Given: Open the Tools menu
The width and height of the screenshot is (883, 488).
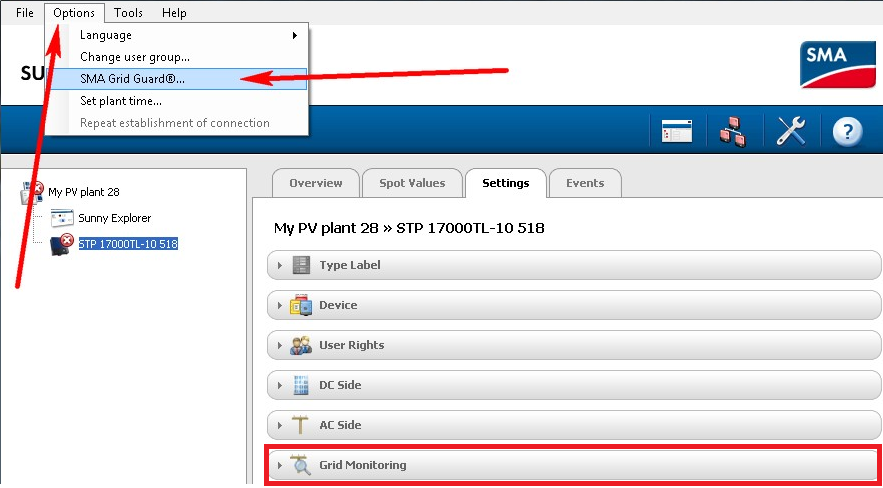Looking at the screenshot, I should (128, 12).
